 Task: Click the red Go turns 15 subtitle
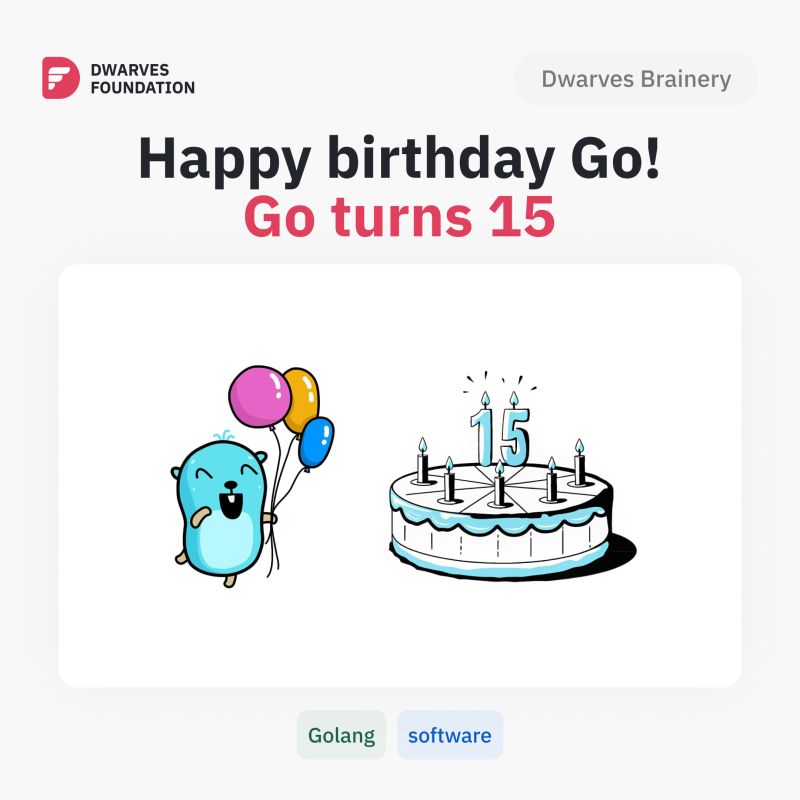pyautogui.click(x=399, y=217)
